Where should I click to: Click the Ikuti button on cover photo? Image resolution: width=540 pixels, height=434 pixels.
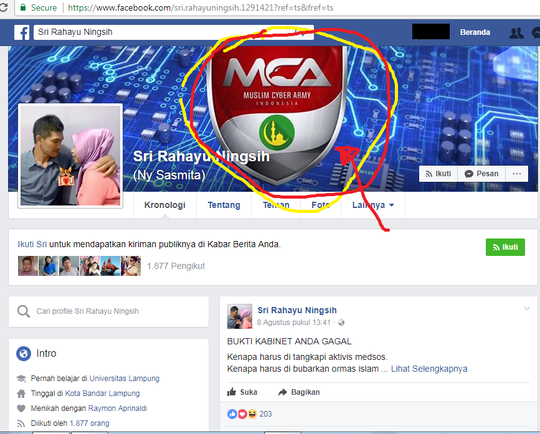438,174
